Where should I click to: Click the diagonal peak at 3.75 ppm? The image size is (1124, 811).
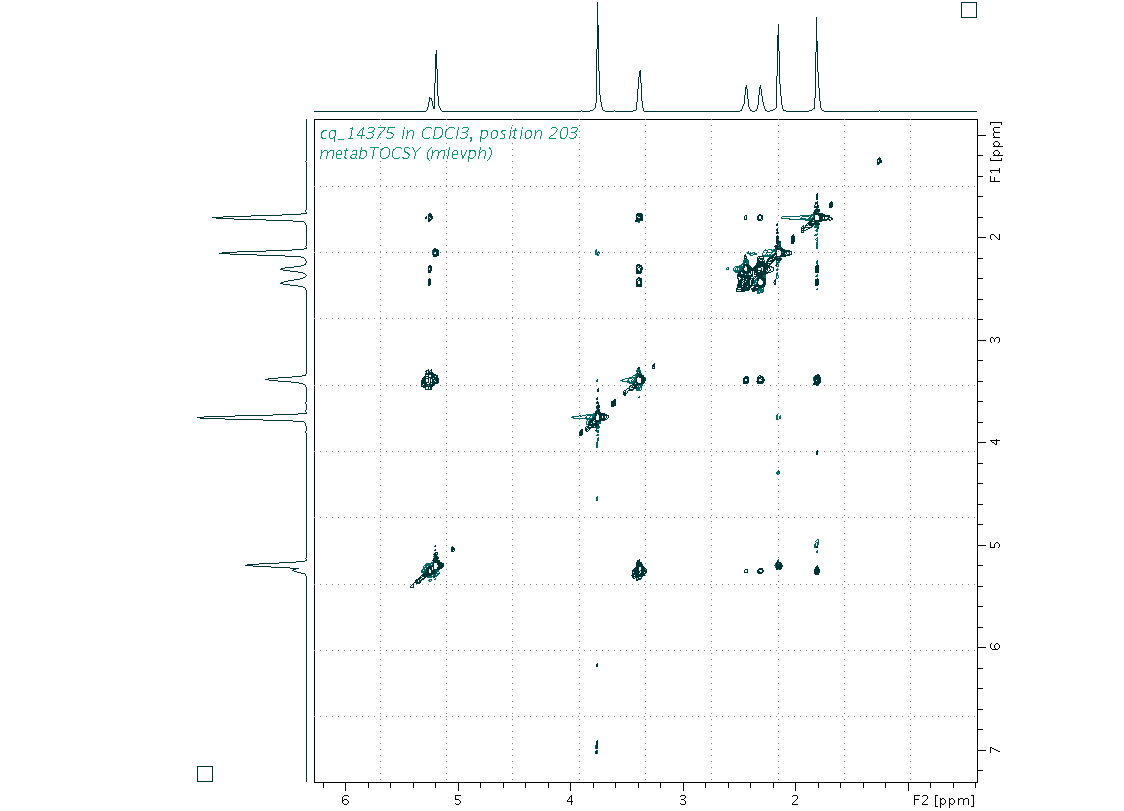tap(596, 417)
